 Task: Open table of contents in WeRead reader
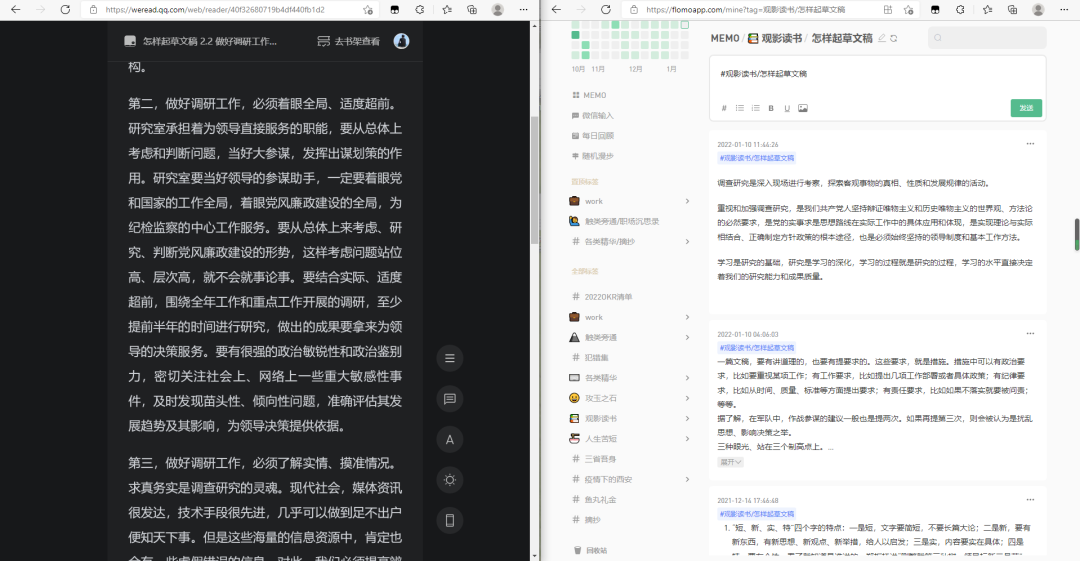(450, 358)
